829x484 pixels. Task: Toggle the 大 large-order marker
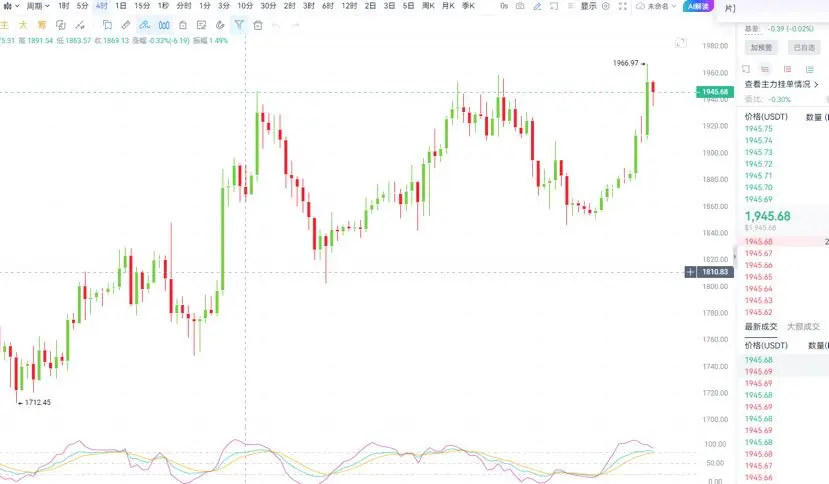pyautogui.click(x=23, y=25)
